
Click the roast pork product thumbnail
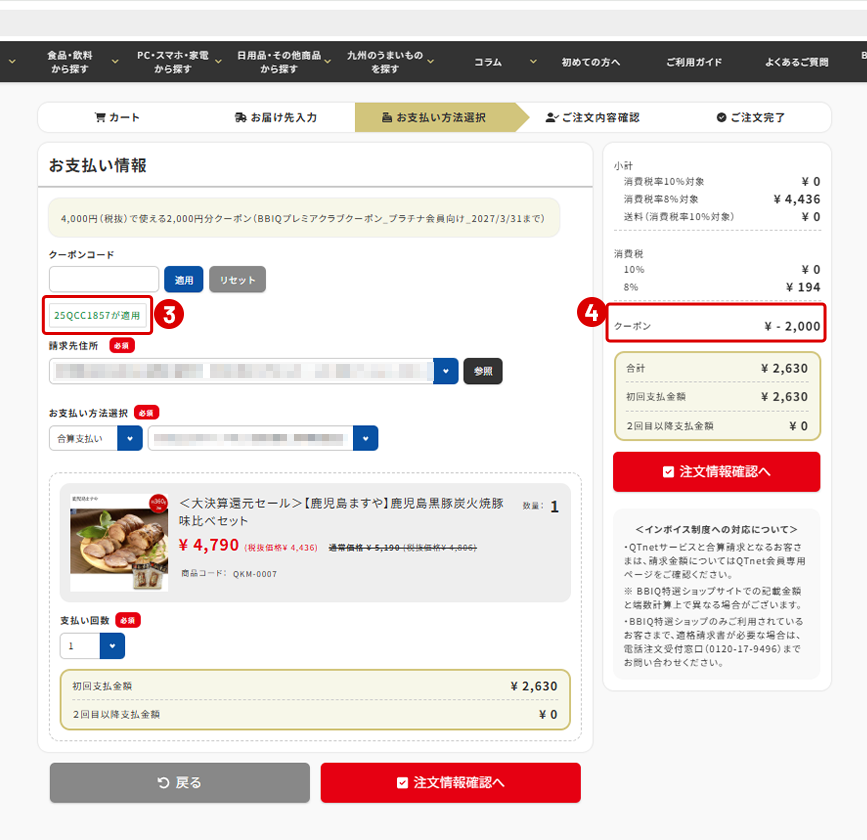pyautogui.click(x=119, y=542)
